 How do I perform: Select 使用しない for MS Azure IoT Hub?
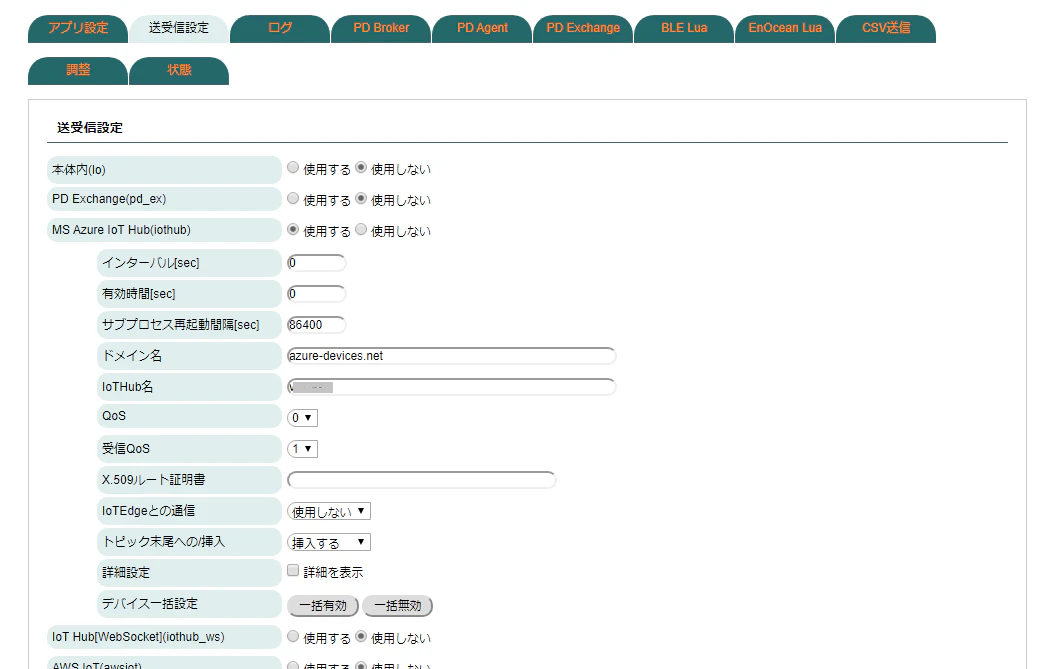[361, 229]
